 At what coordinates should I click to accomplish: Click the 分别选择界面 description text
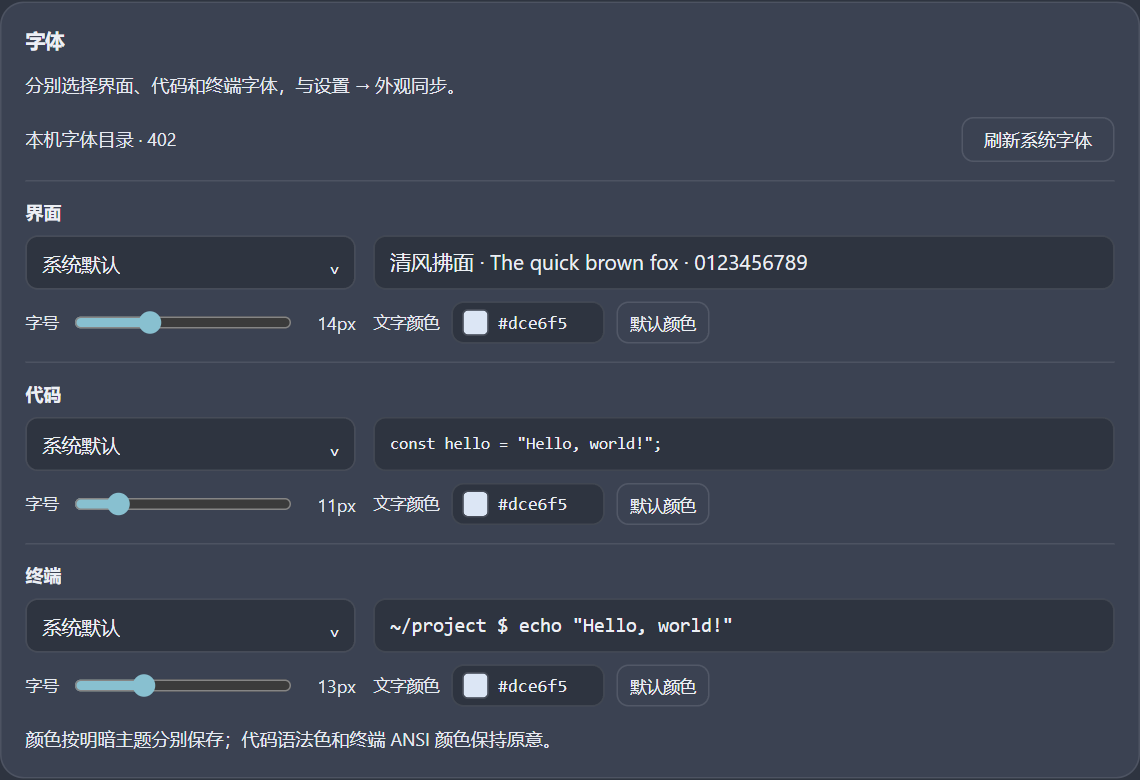click(x=244, y=86)
